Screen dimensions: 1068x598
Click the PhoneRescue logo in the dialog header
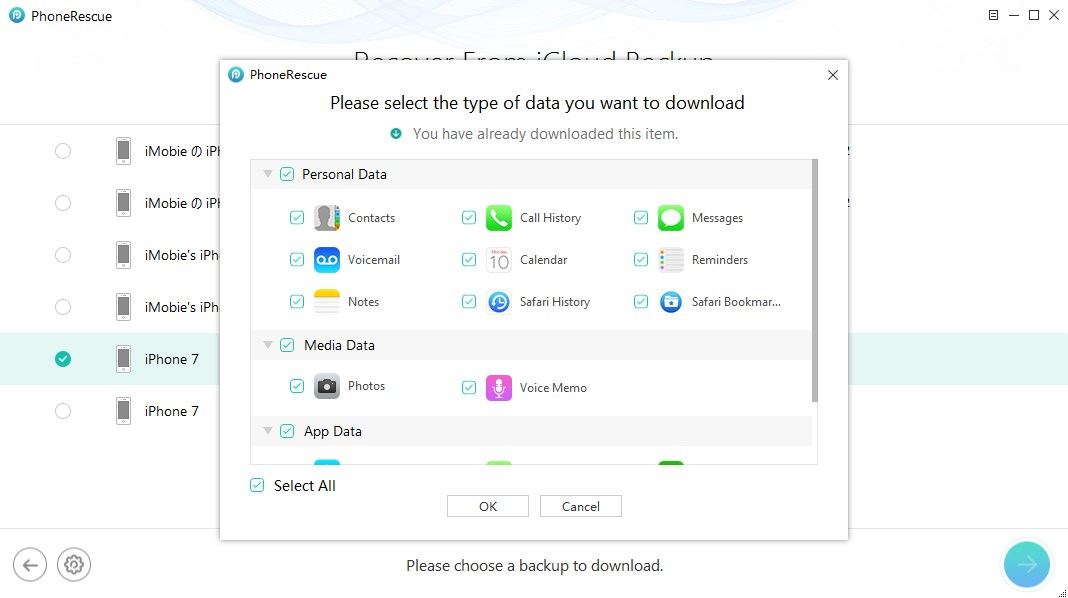click(236, 75)
